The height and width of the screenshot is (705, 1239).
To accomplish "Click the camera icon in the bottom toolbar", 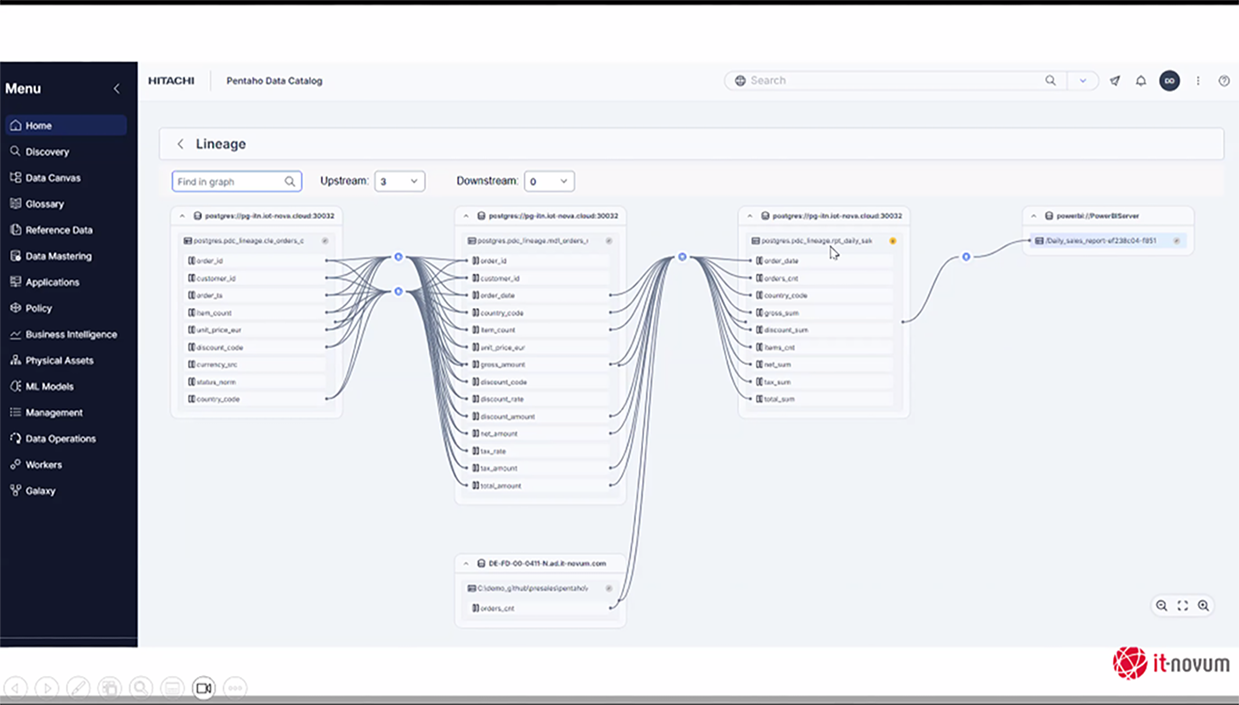I will click(x=203, y=688).
